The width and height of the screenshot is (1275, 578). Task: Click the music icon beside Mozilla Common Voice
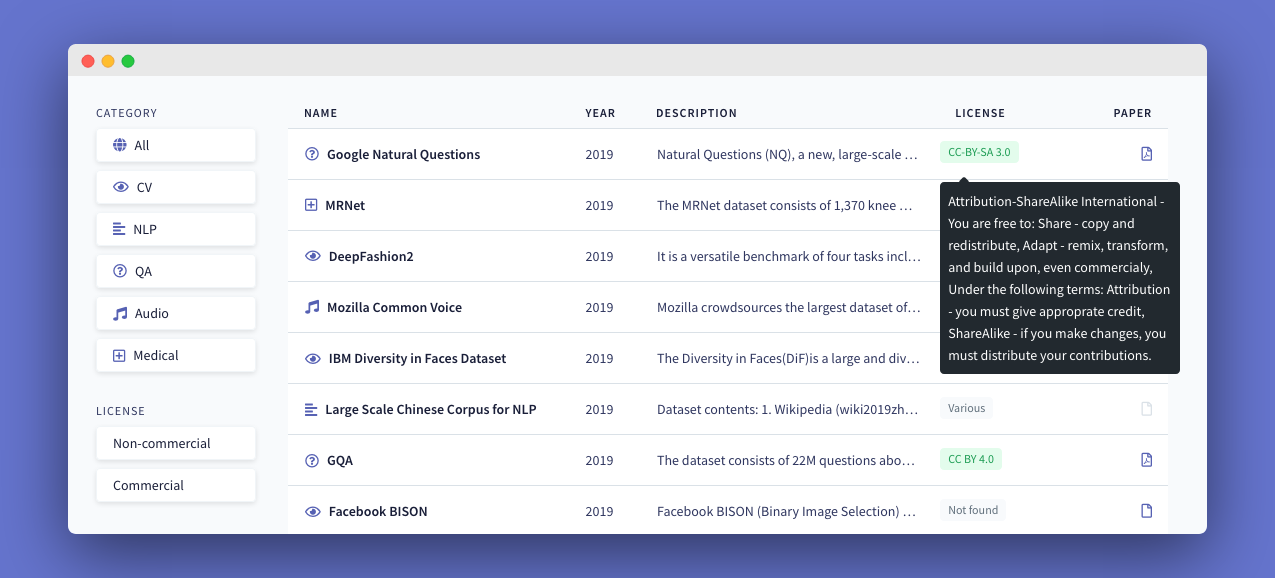[312, 307]
